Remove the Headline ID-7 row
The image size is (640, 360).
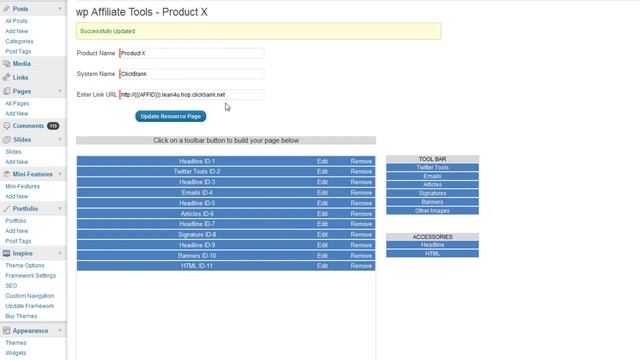point(361,224)
